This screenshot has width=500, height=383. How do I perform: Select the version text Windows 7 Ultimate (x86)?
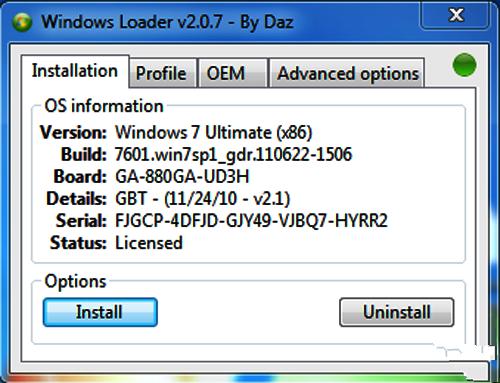[x=214, y=132]
